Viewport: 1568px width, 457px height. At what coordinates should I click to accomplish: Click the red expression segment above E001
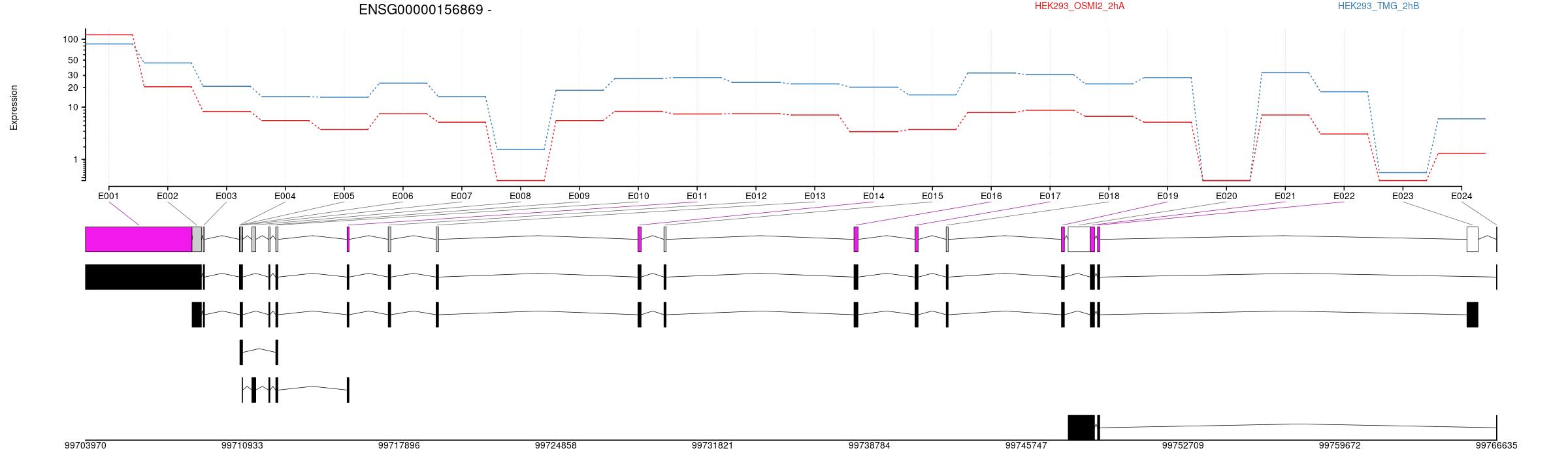click(109, 35)
